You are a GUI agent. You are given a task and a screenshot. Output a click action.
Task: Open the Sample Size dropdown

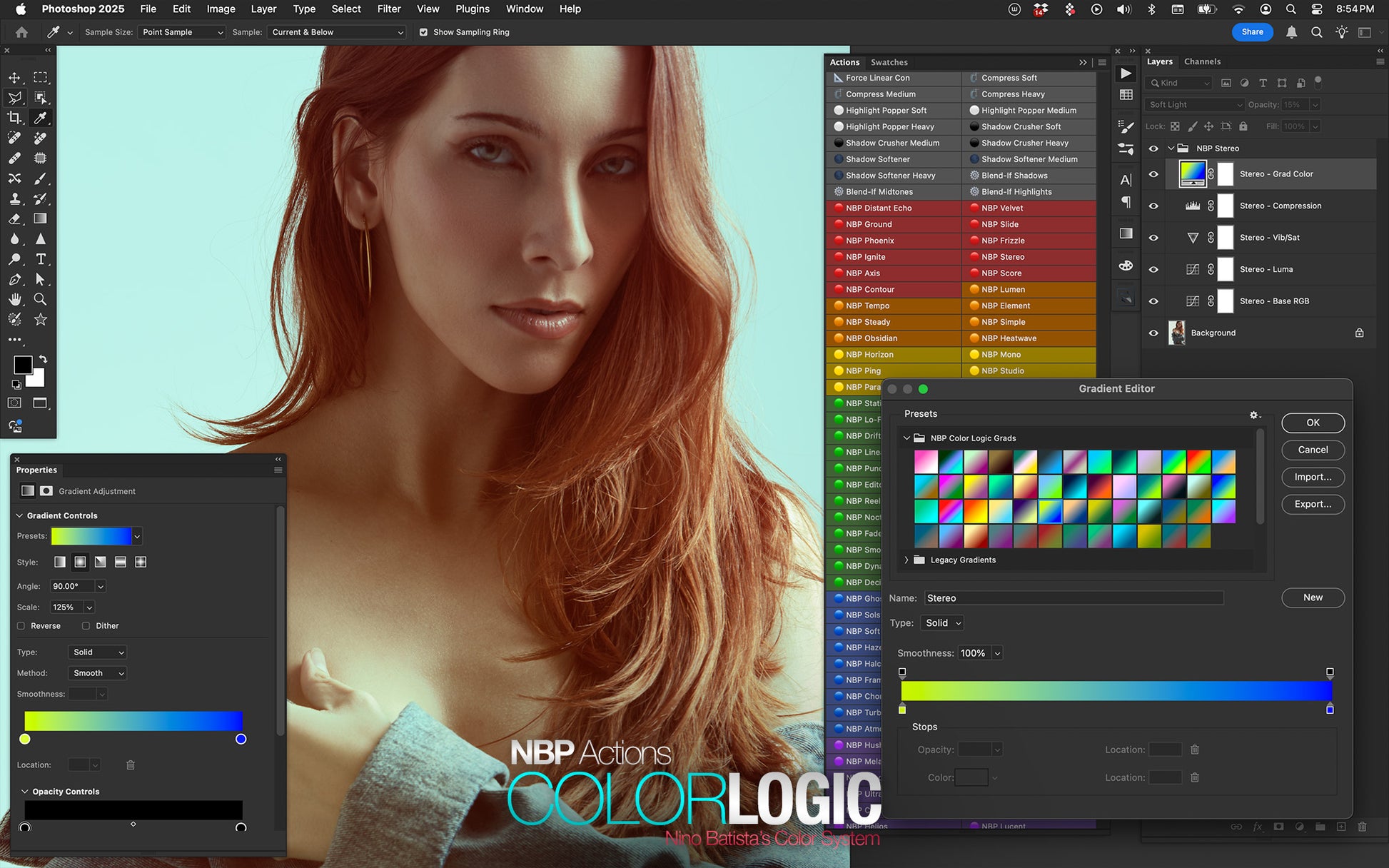click(181, 32)
